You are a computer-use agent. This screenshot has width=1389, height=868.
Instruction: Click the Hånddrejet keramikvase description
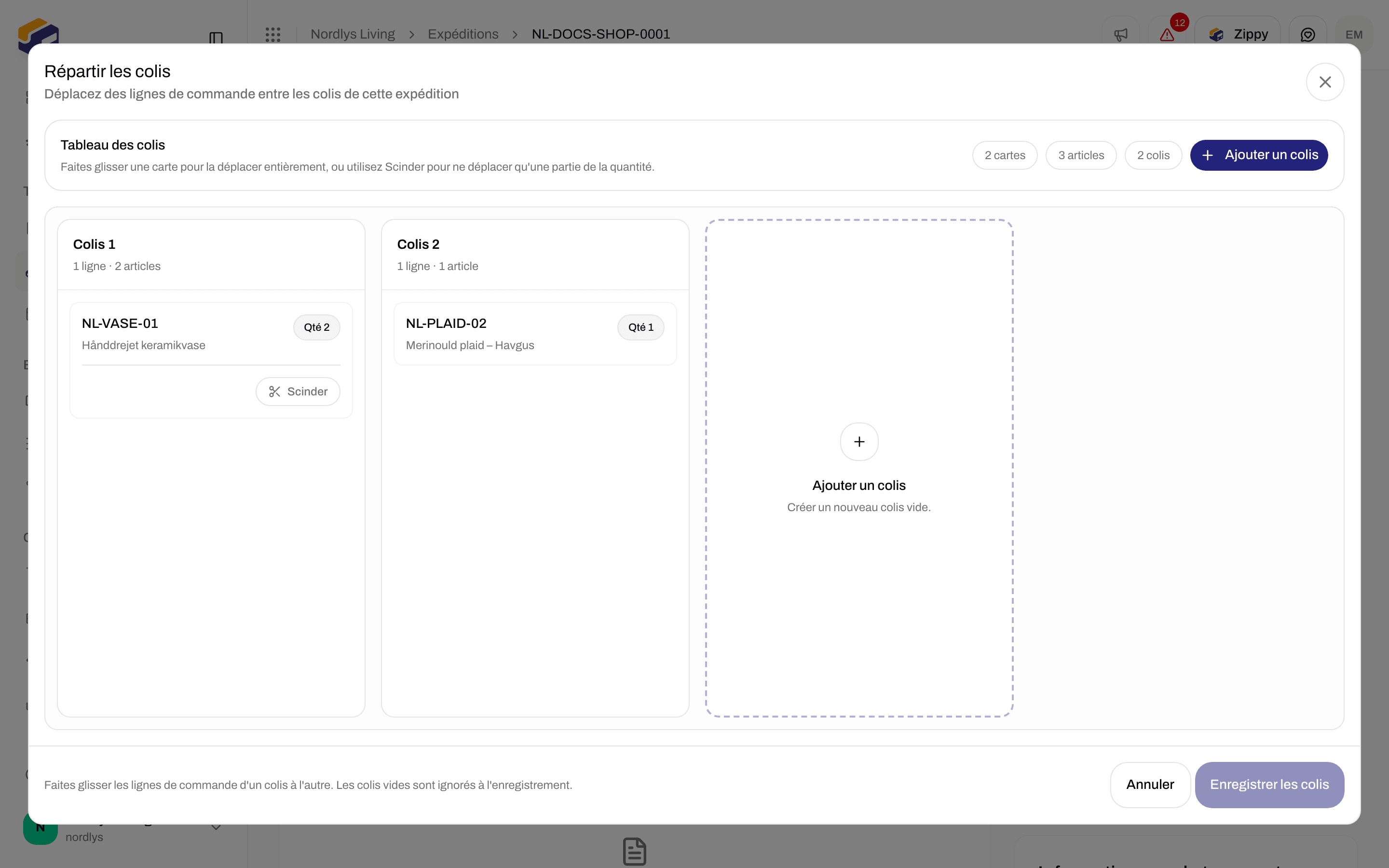tap(144, 345)
